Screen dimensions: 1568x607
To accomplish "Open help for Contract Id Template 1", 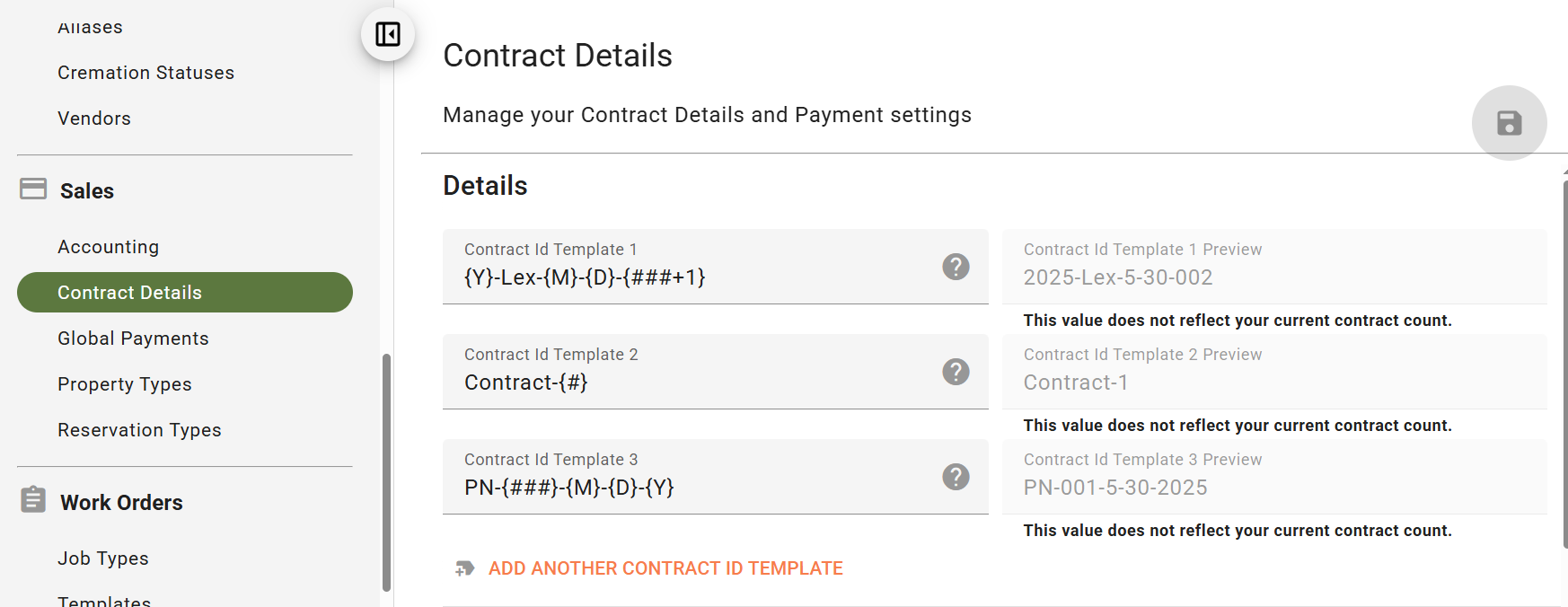I will (x=956, y=267).
